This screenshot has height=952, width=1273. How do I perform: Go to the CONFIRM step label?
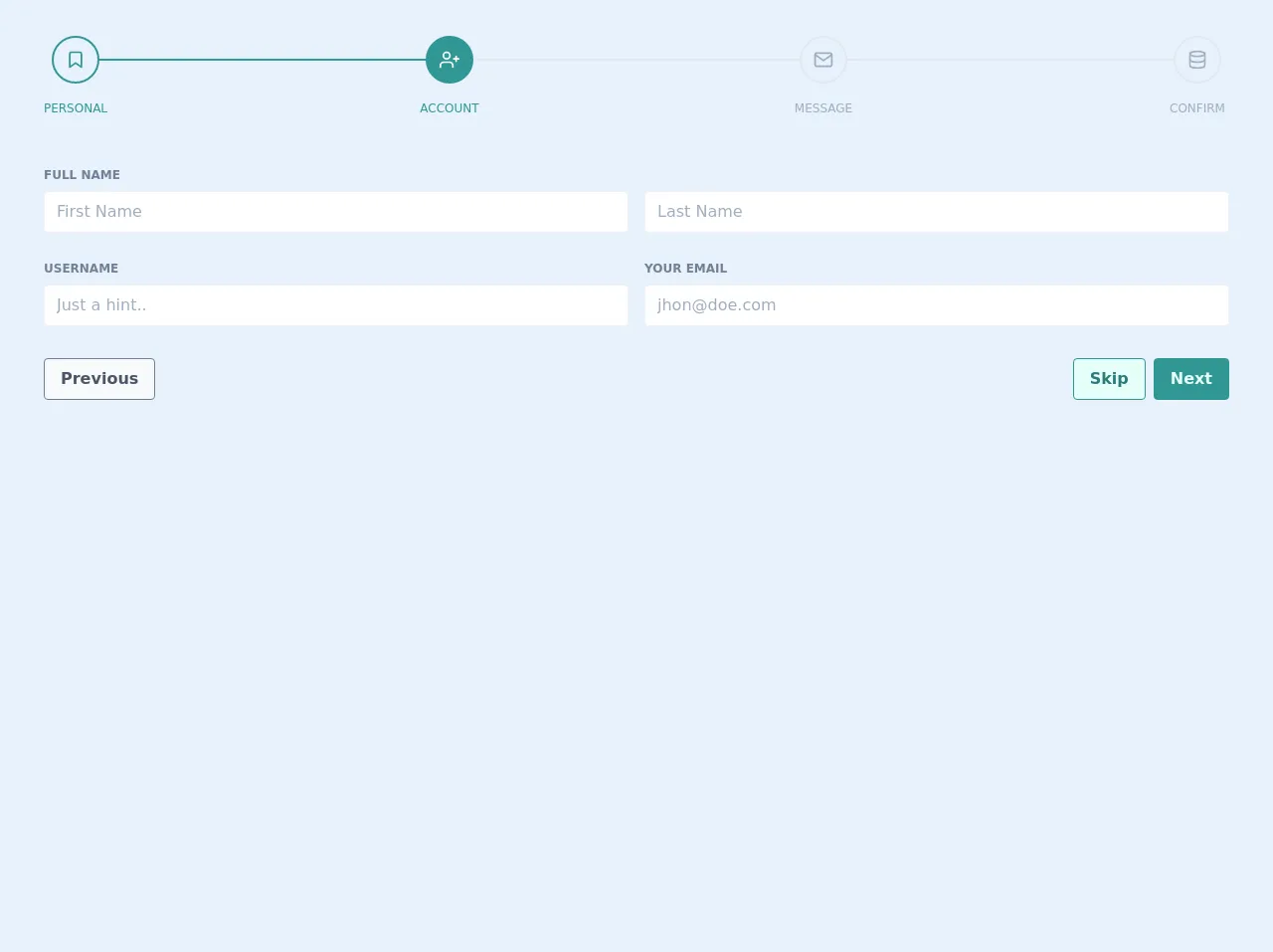pos(1197,108)
